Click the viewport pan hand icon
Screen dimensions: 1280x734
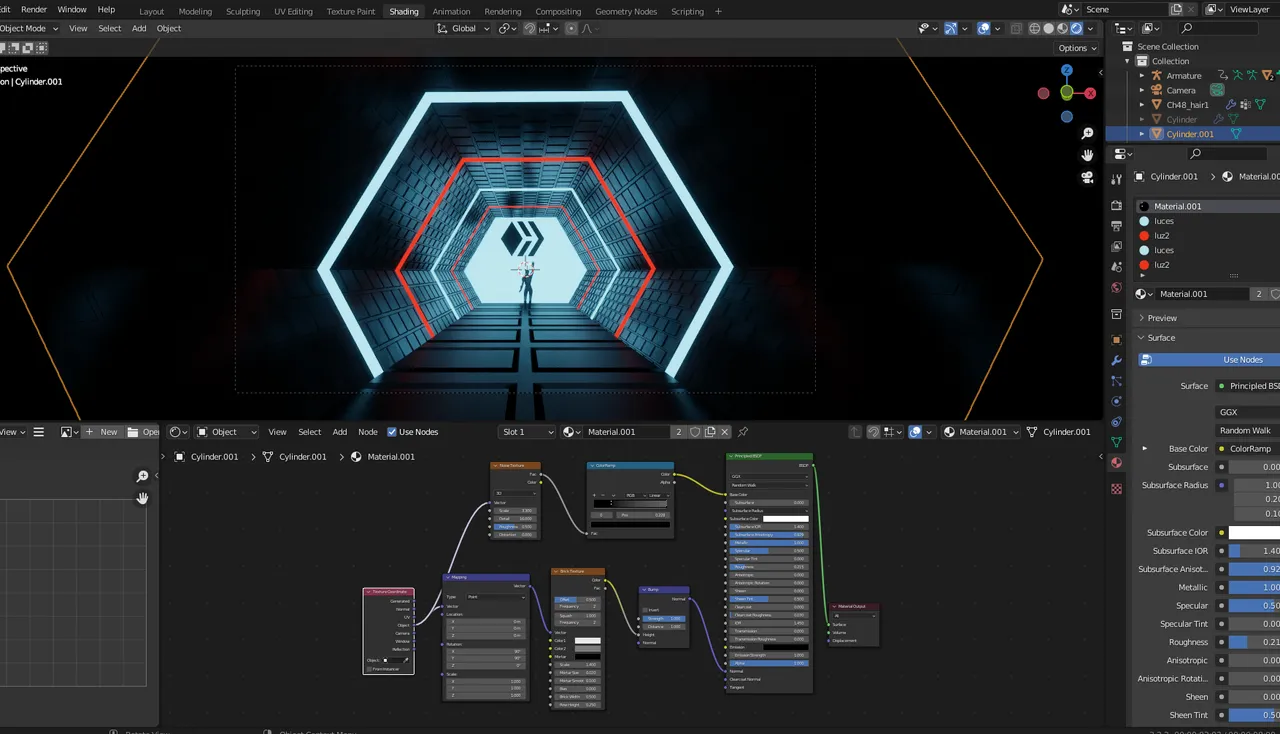pos(1087,155)
